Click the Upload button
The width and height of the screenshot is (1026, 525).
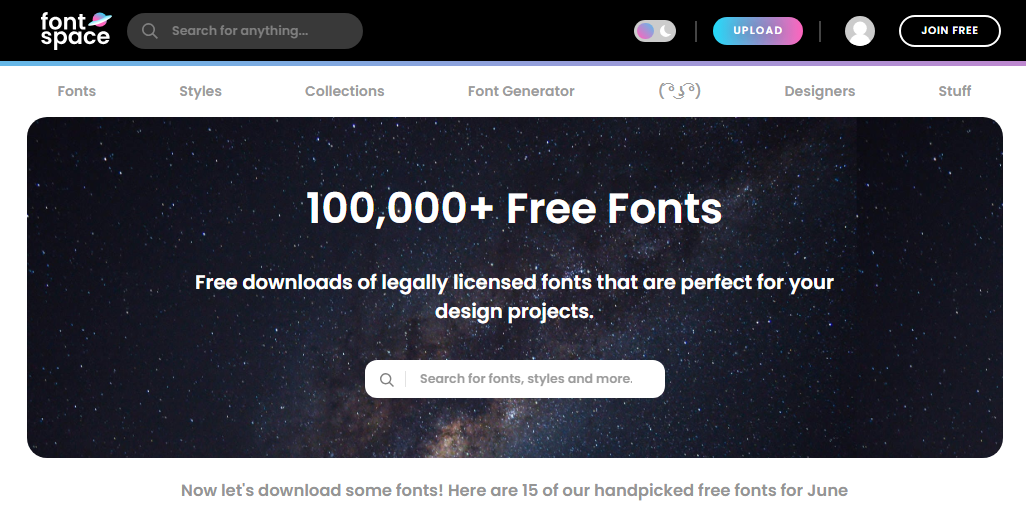coord(758,31)
